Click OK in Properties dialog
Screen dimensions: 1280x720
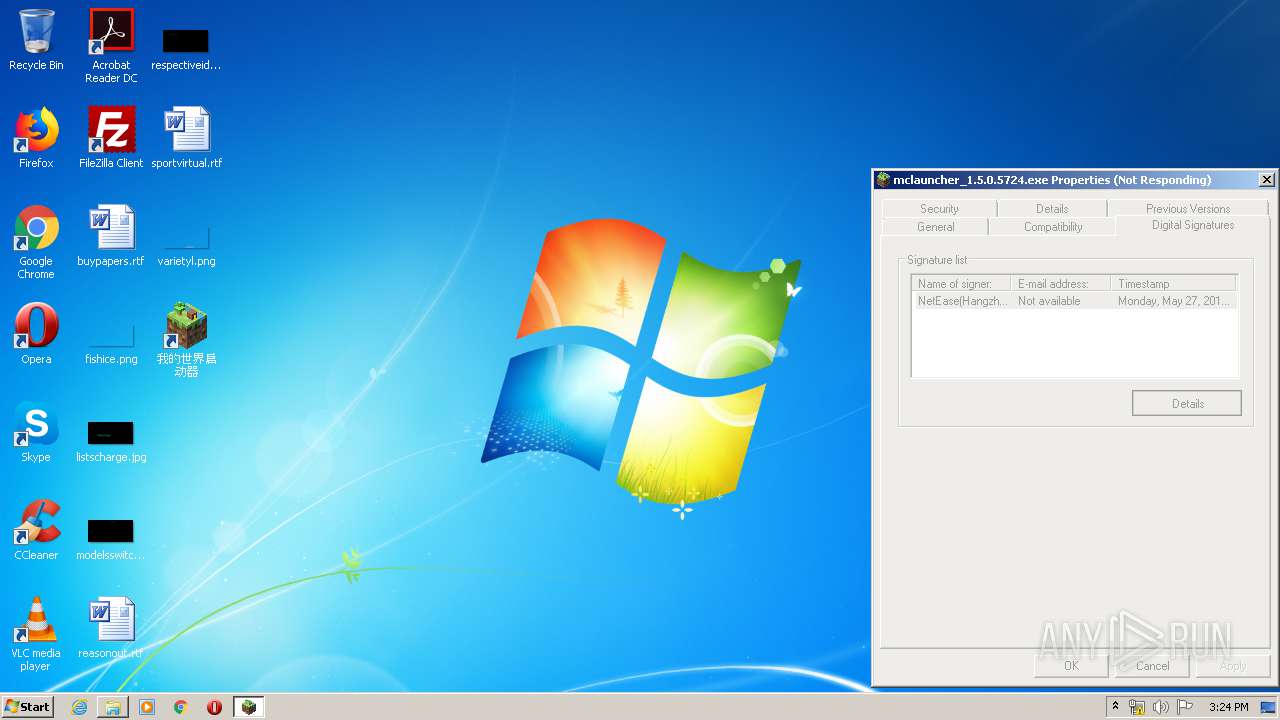pos(1071,666)
